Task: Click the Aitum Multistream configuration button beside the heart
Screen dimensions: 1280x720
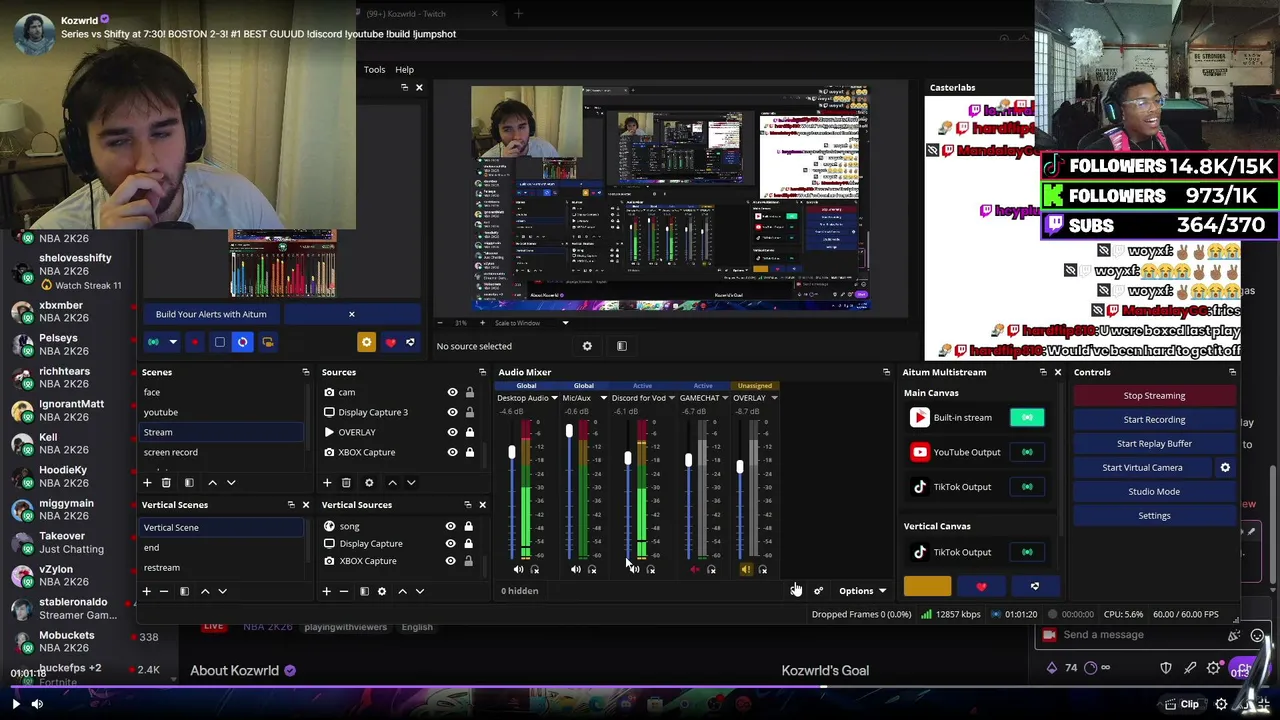Action: [1035, 587]
